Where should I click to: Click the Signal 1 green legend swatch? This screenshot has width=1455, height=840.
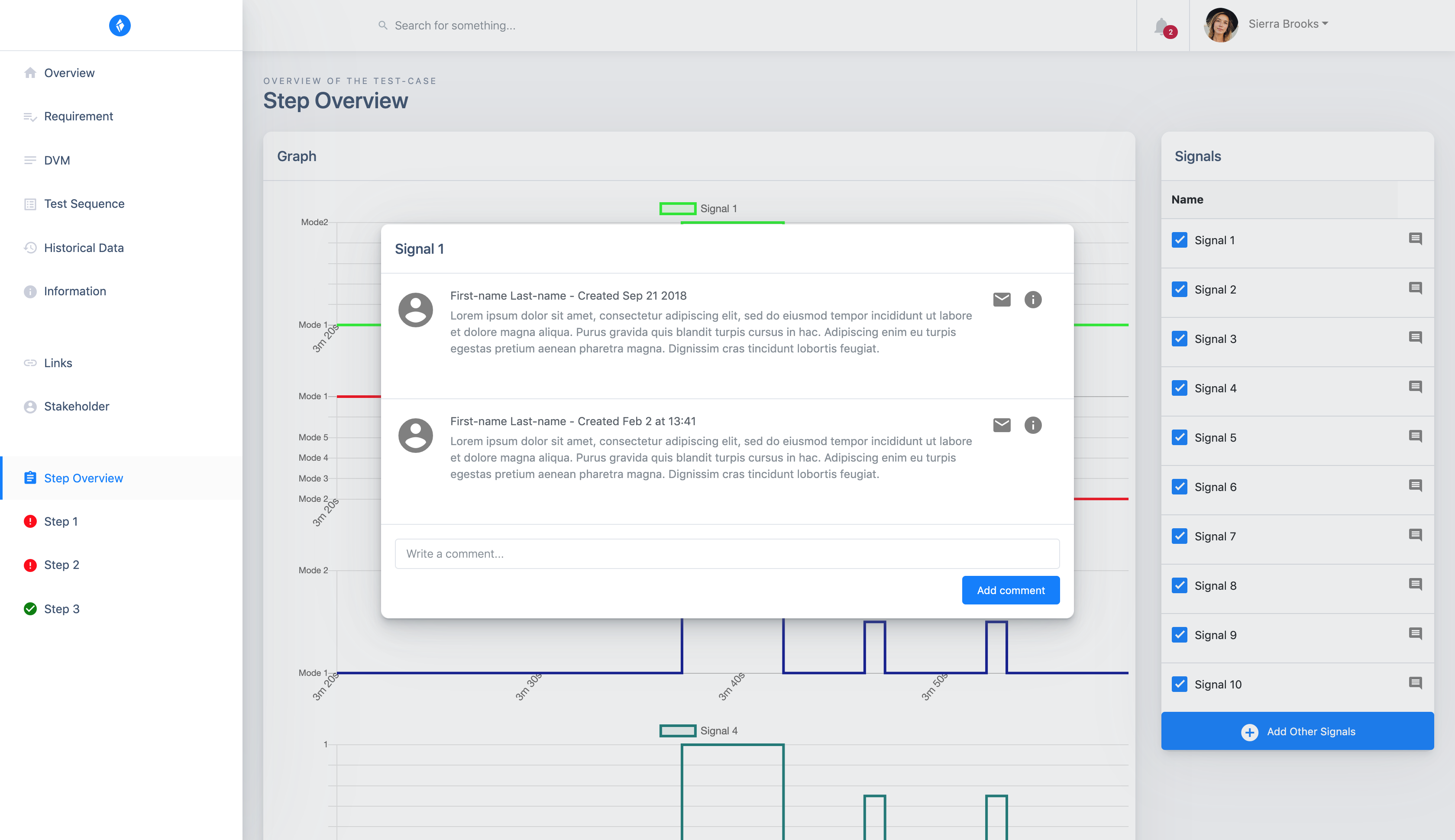[x=677, y=208]
